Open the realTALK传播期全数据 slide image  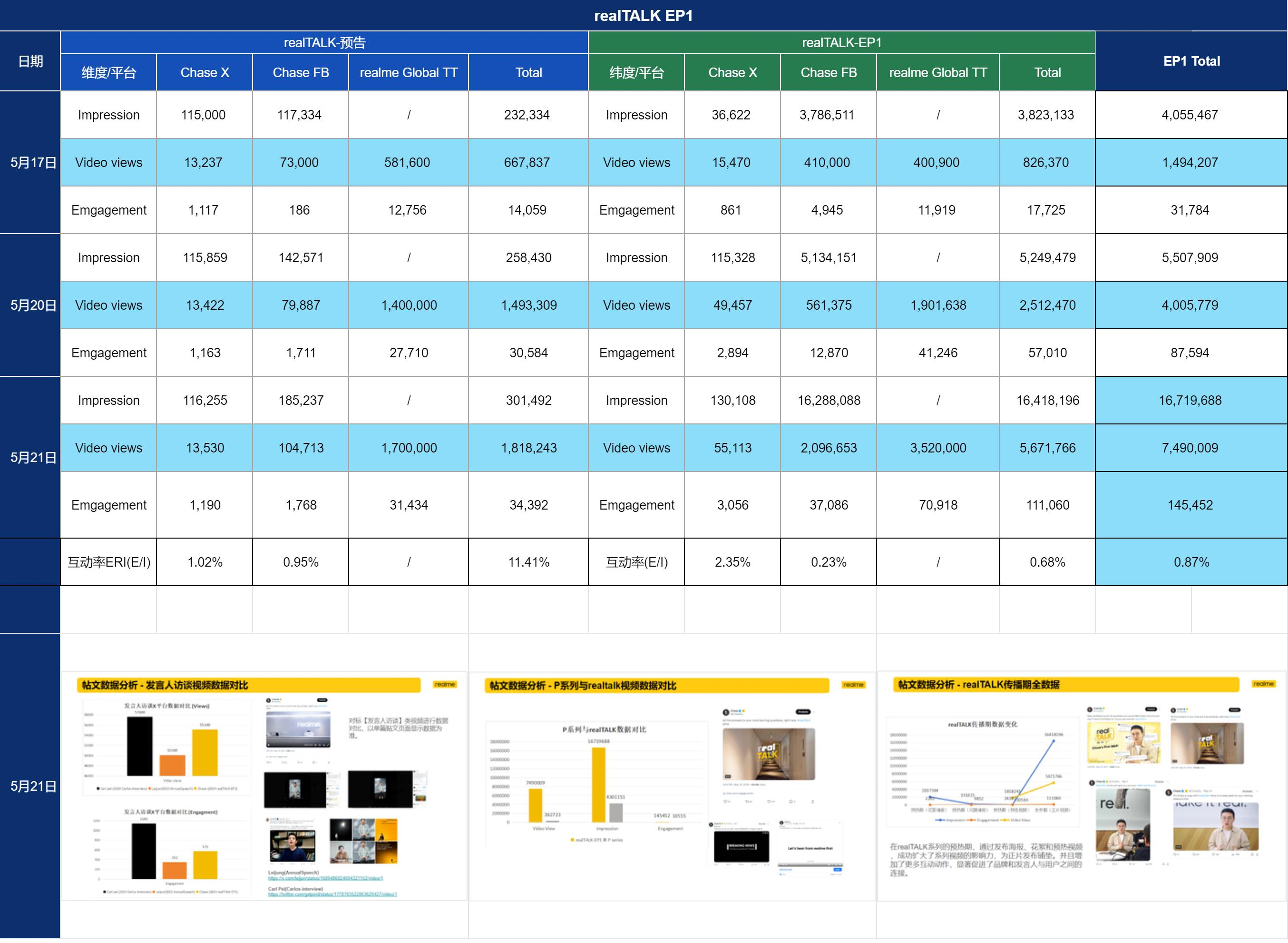point(1082,786)
